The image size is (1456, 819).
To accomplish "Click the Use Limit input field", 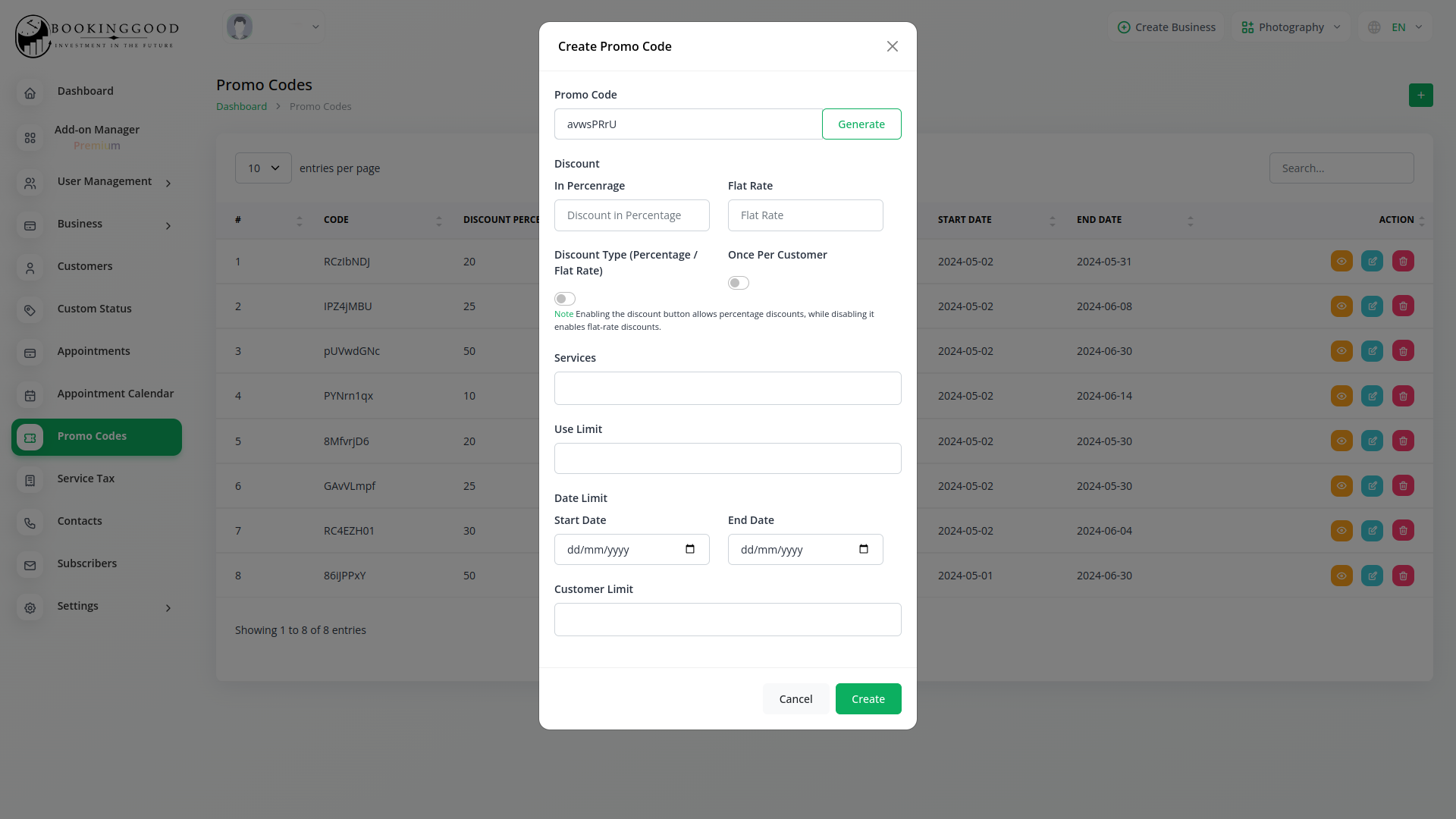I will [728, 458].
